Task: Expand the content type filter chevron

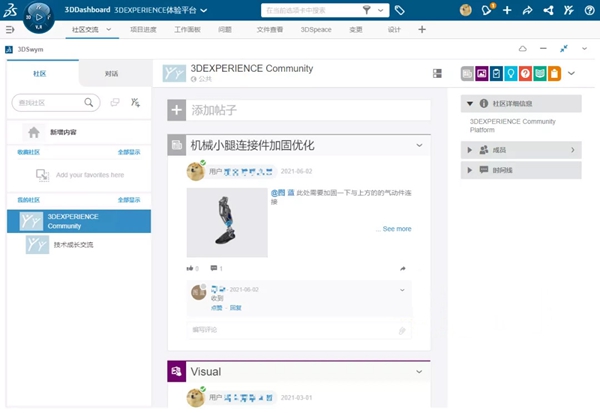Action: pos(571,73)
